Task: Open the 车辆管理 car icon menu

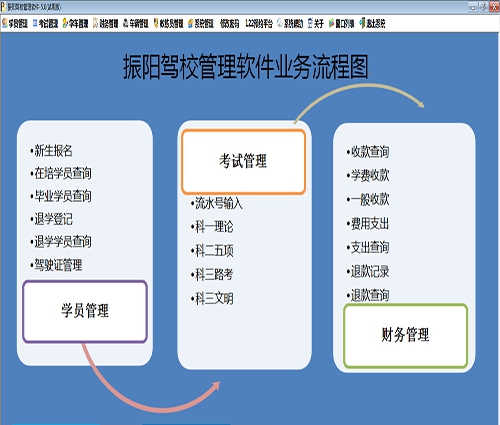Action: pos(126,23)
